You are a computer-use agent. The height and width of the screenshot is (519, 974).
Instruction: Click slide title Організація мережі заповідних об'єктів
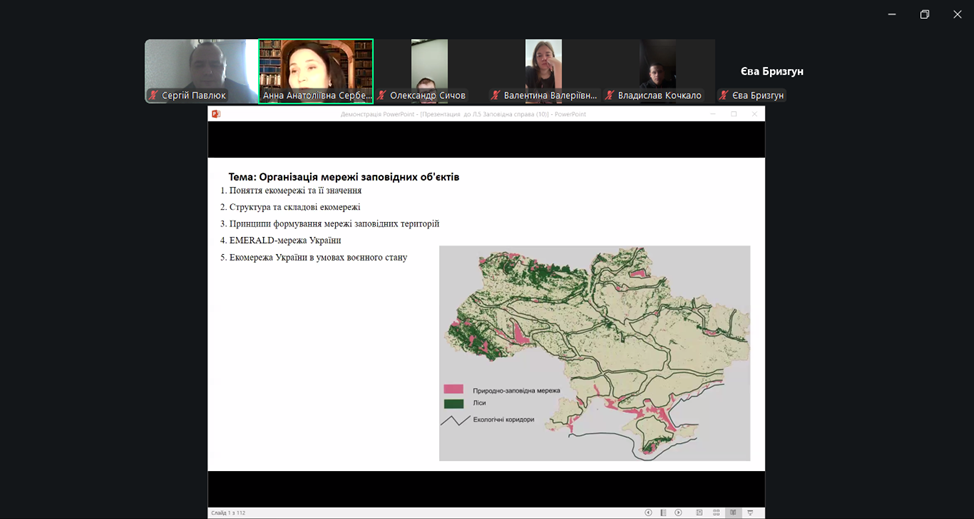pyautogui.click(x=343, y=177)
